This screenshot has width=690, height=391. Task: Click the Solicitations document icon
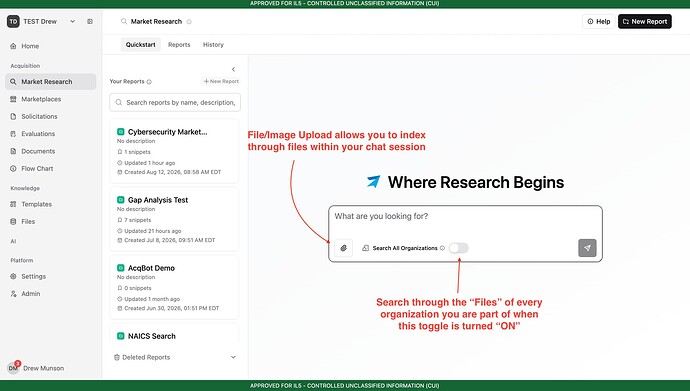point(13,116)
